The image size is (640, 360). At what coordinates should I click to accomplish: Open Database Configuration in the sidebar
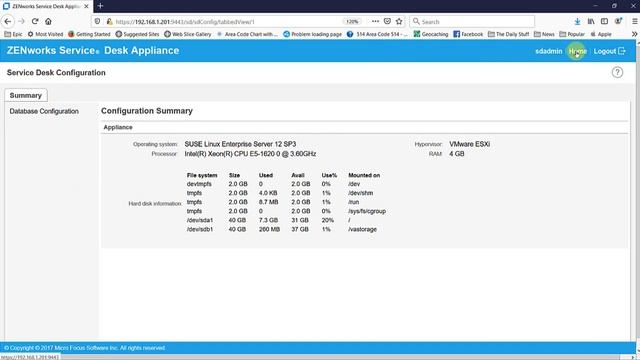(44, 111)
